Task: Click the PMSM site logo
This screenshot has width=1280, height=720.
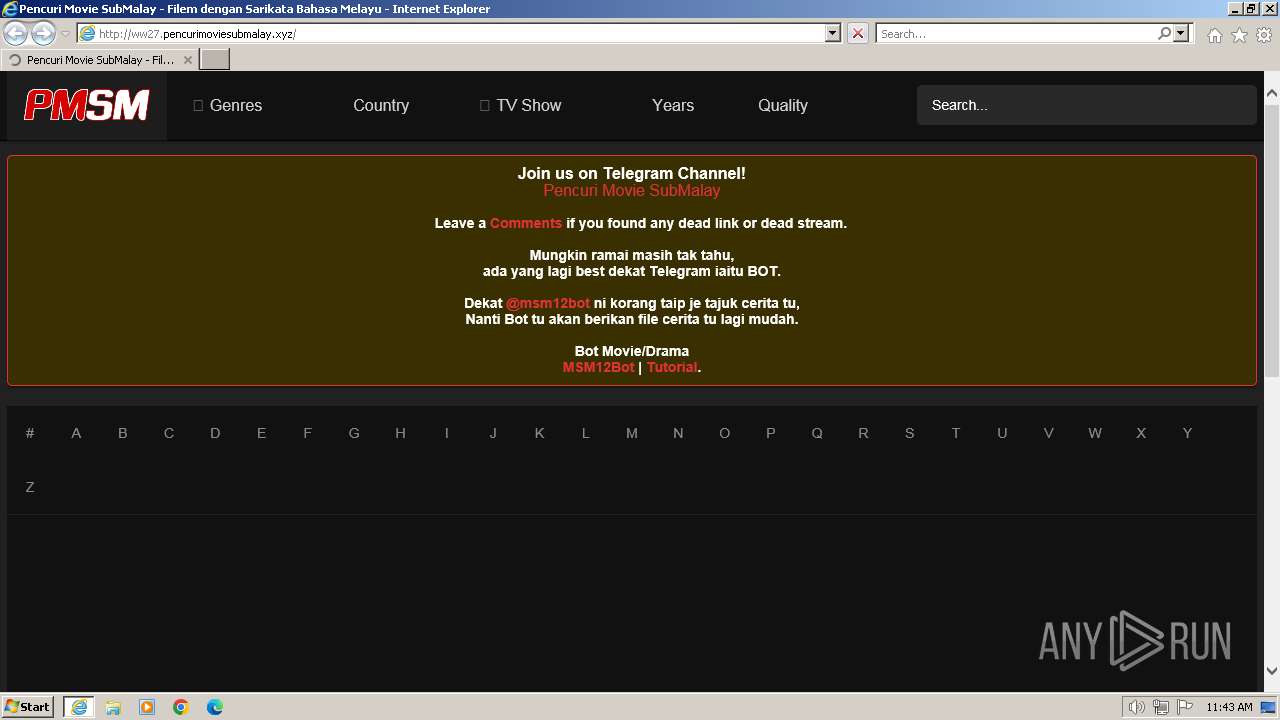Action: [87, 105]
